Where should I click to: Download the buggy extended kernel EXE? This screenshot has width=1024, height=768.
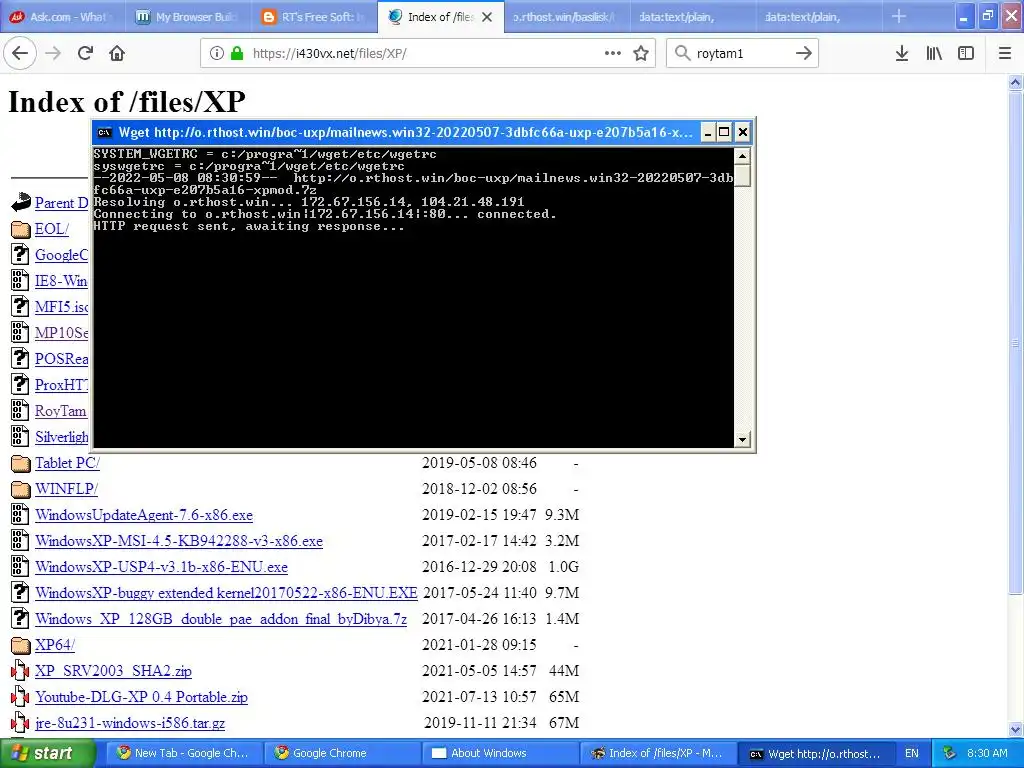(226, 593)
